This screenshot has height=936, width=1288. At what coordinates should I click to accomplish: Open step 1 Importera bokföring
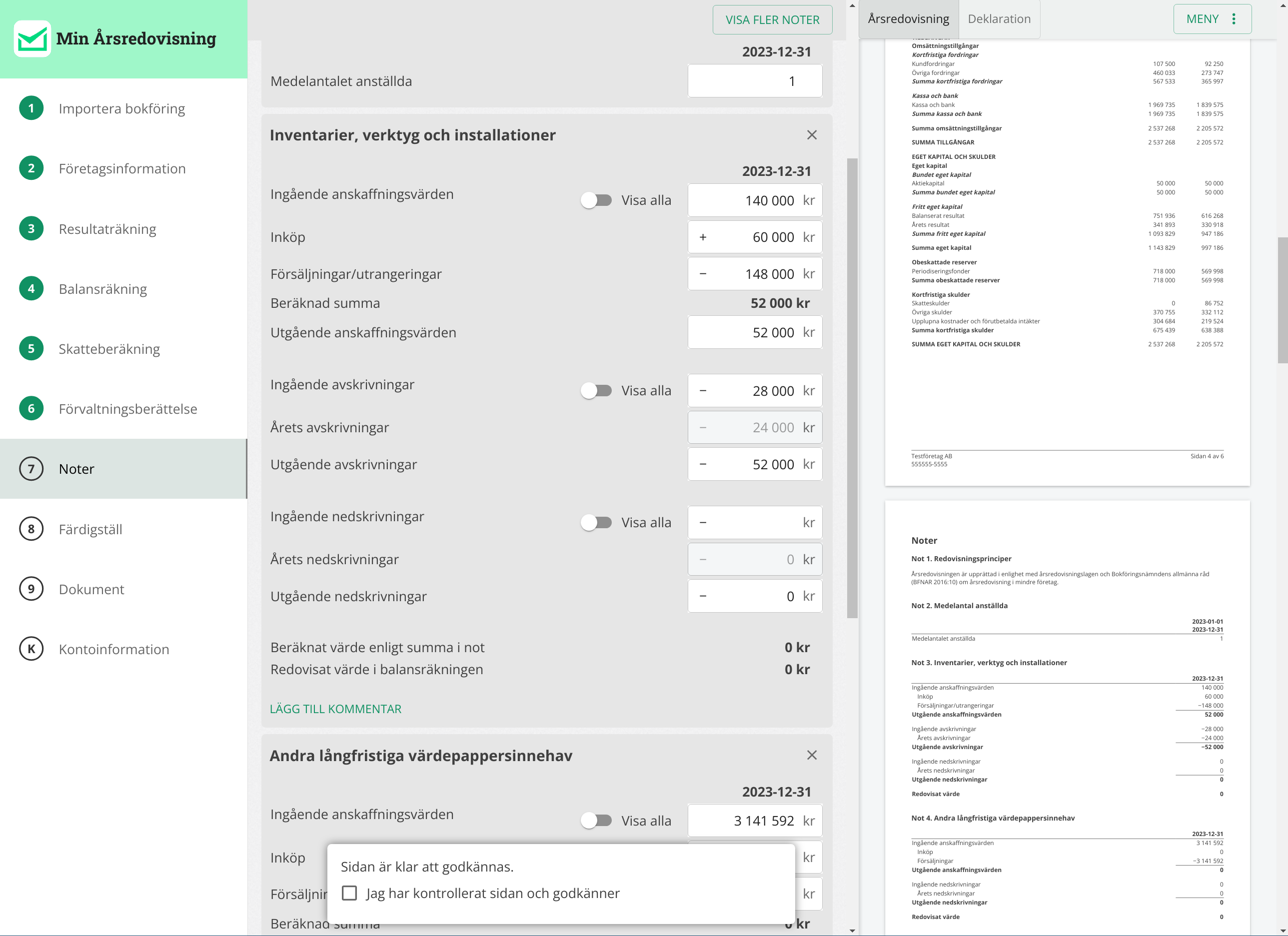point(121,108)
